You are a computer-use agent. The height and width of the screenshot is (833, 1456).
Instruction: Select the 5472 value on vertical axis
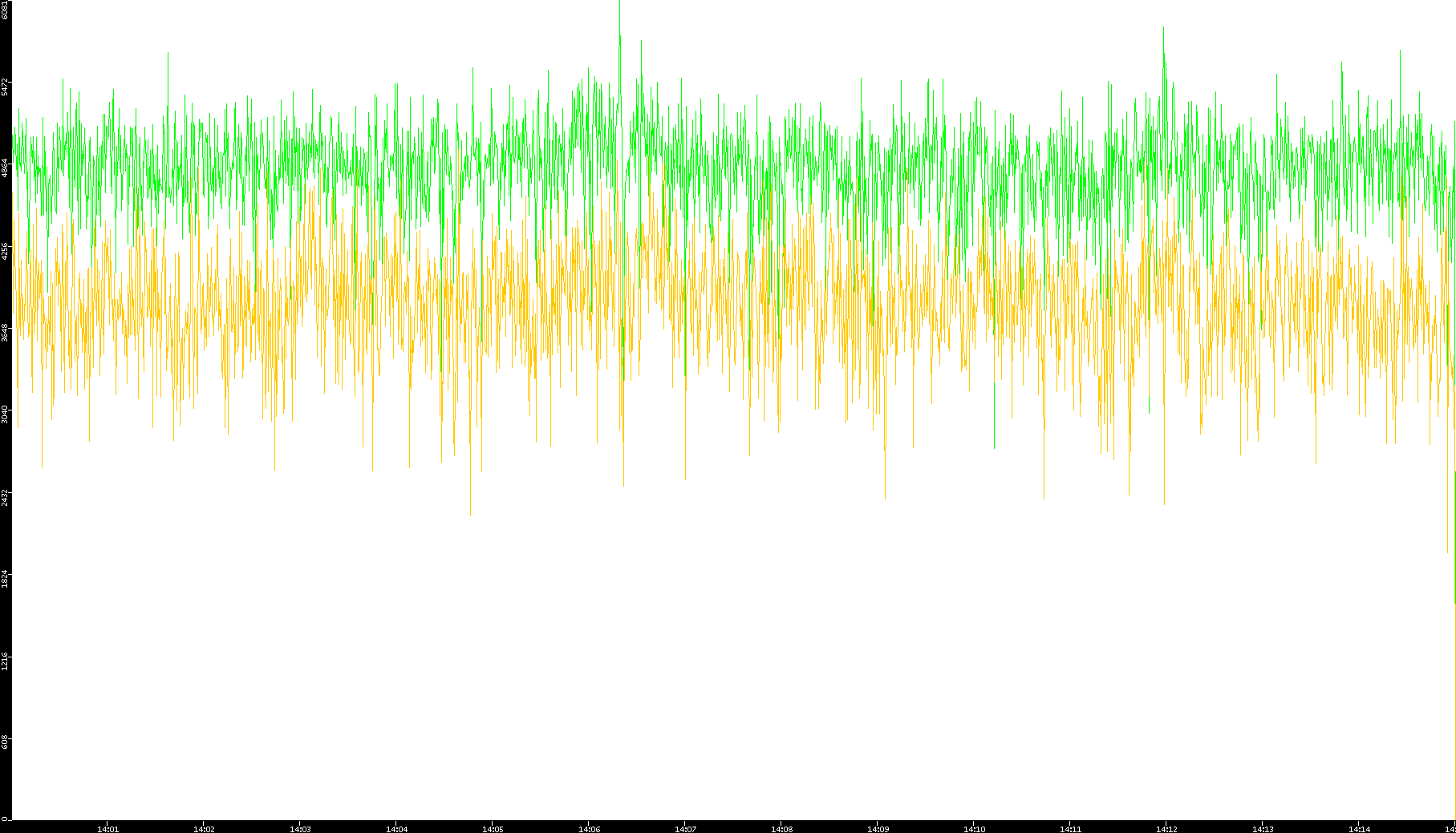[5, 87]
